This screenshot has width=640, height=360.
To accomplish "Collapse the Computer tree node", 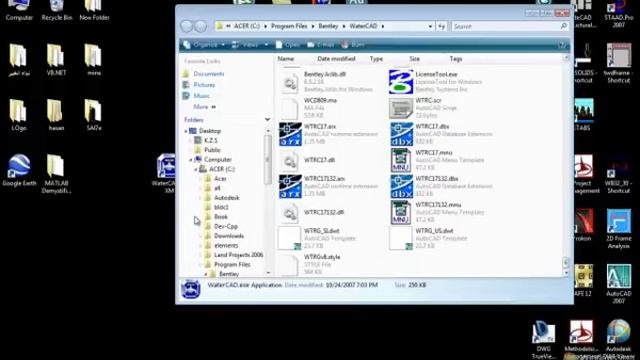I will coord(191,160).
